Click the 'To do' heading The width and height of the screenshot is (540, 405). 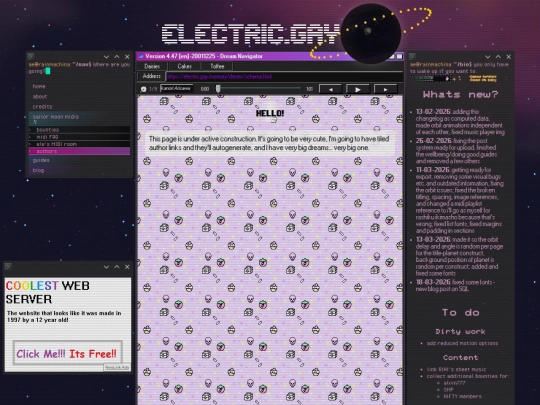click(460, 313)
